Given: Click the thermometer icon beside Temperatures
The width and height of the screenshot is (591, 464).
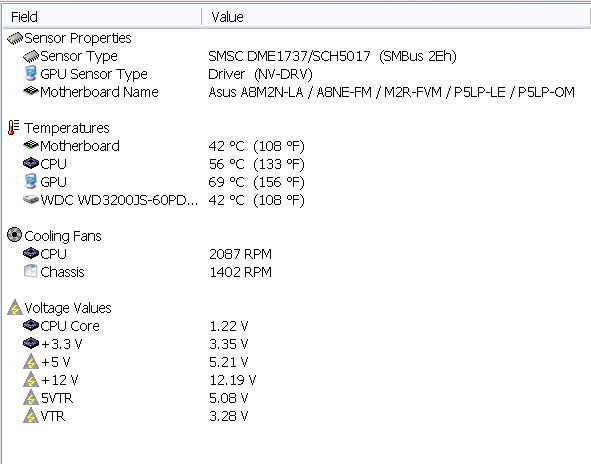Looking at the screenshot, I should point(14,127).
